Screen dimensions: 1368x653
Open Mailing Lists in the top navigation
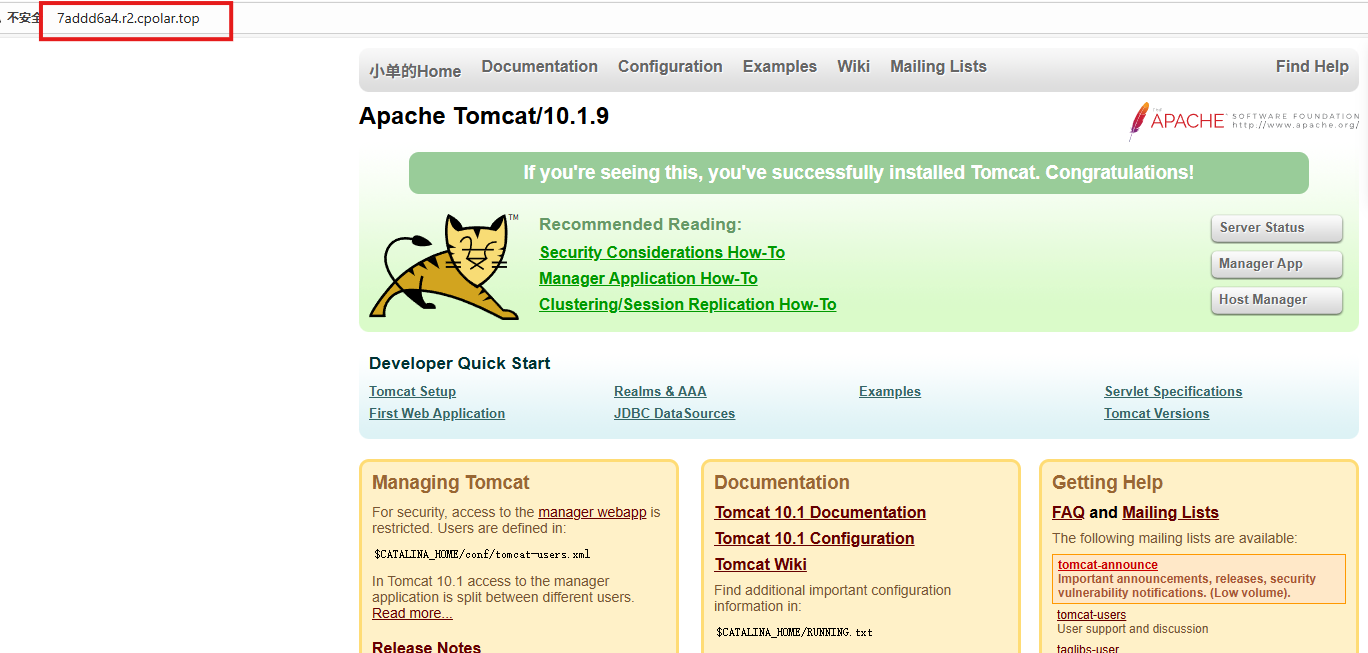[938, 67]
